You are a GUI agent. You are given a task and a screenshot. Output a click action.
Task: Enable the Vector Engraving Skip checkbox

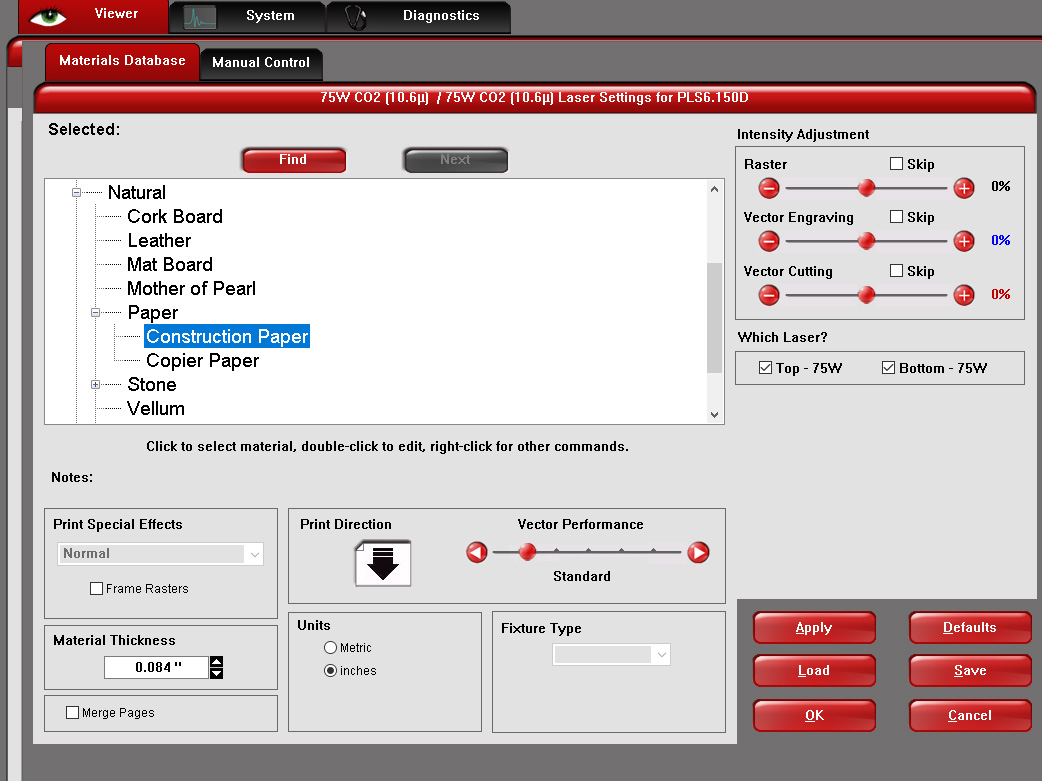coord(896,217)
